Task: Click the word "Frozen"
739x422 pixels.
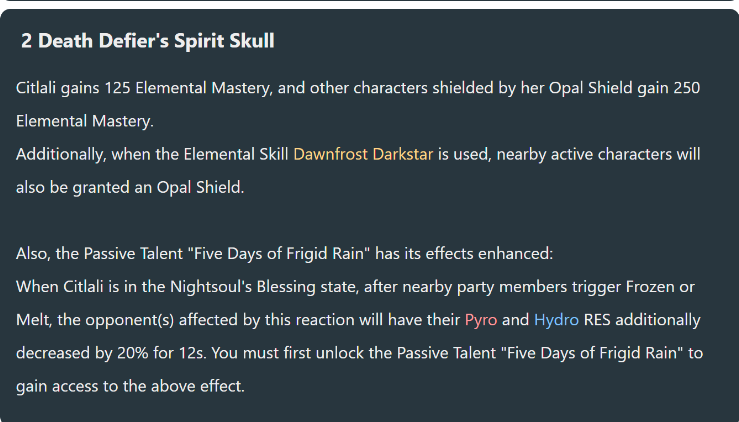Action: coord(652,287)
